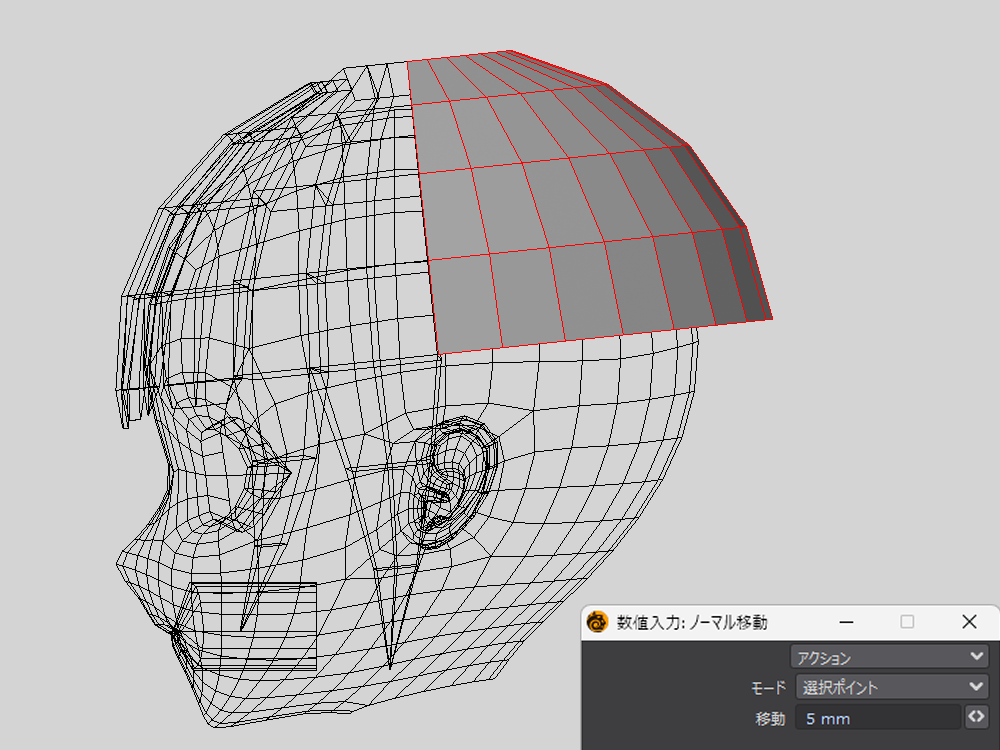
Task: Click the モード label in the dialog
Action: tap(769, 688)
